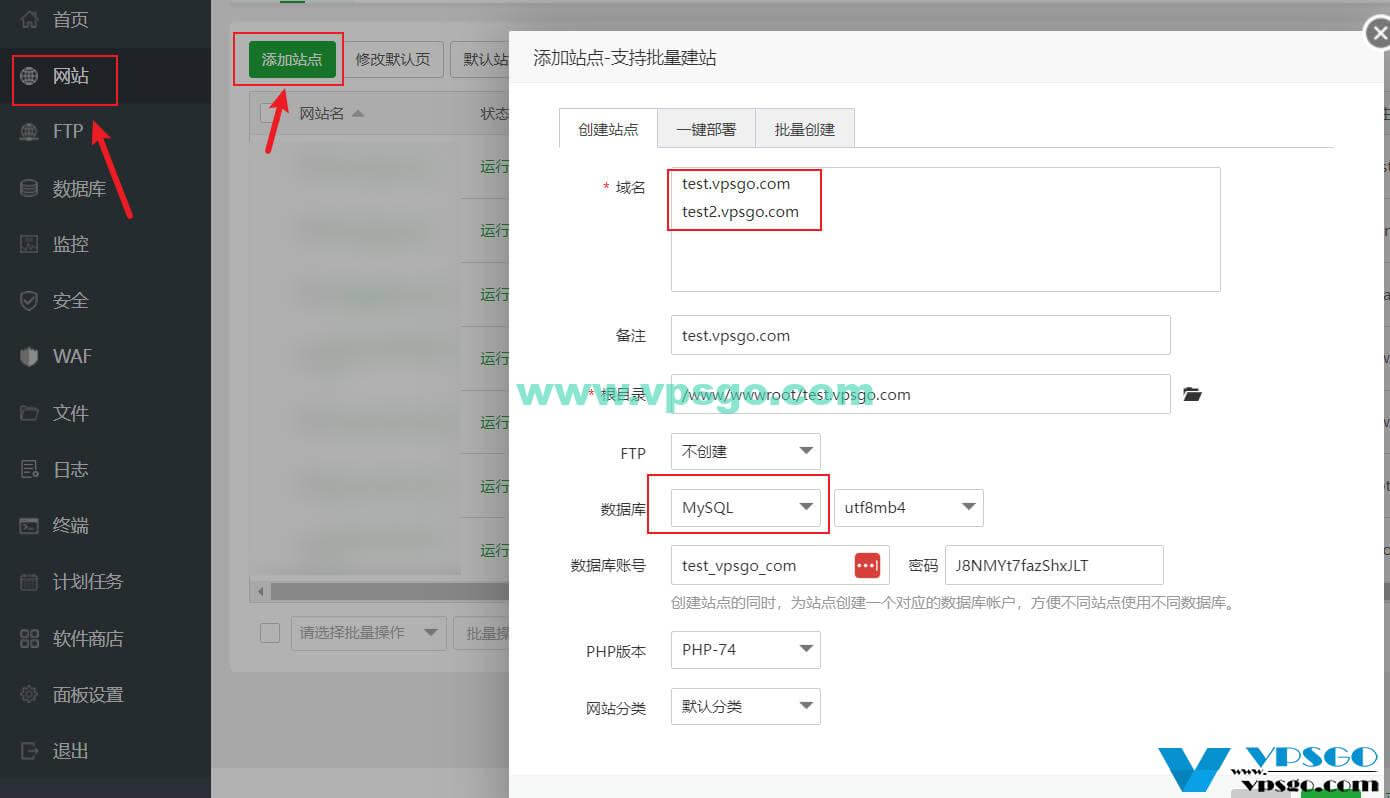1390x798 pixels.
Task: Open the utf8mb4 charset dropdown
Action: 908,508
